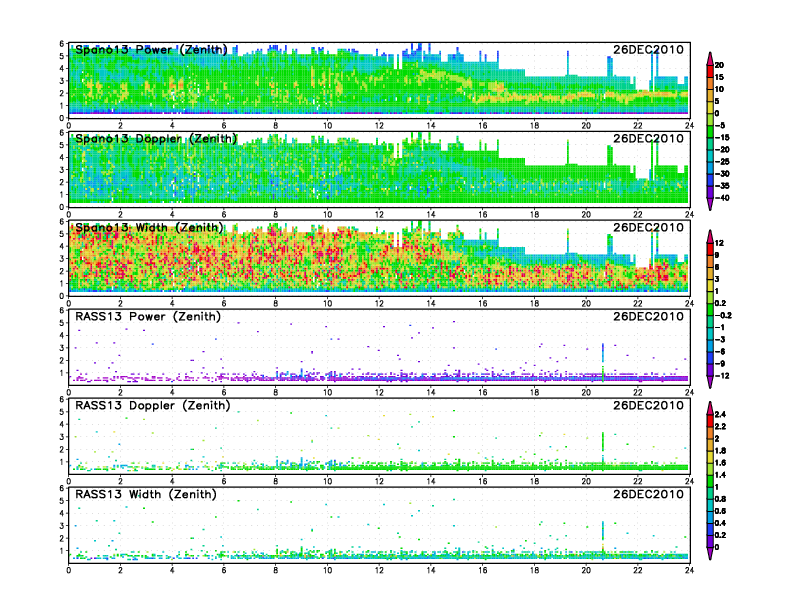792x612 pixels.
Task: Click hour 24 tick on Spano13 Power x-axis
Action: click(689, 125)
